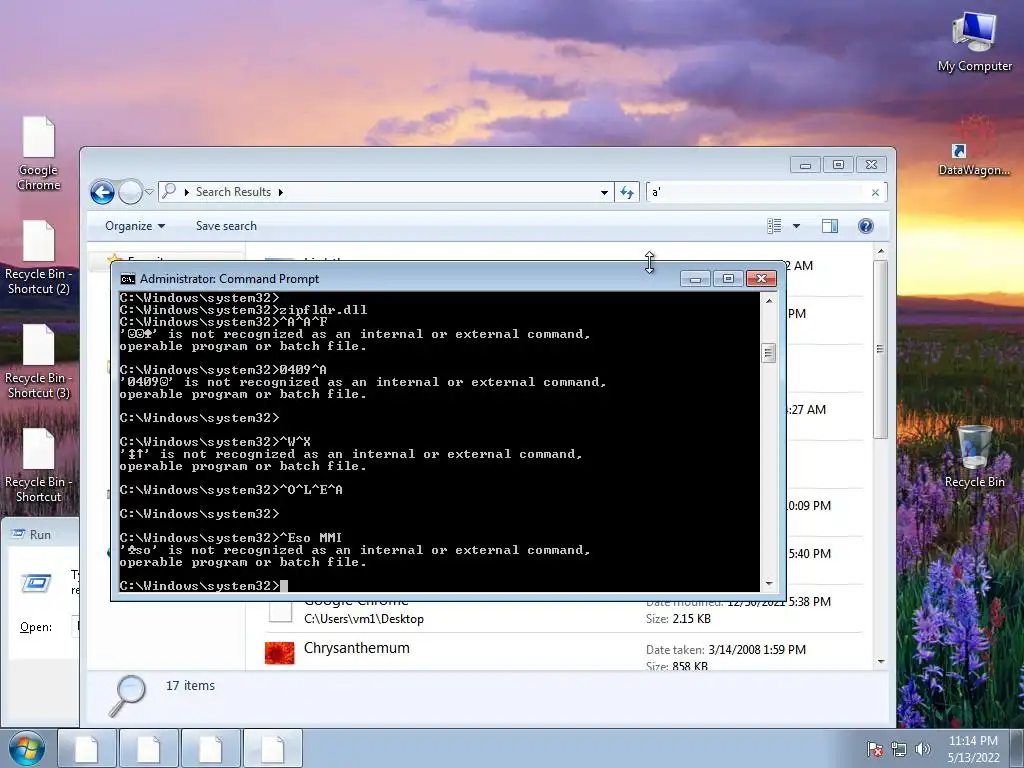Expand the arrow after Search Results breadcrumb
The height and width of the screenshot is (768, 1024).
[x=281, y=192]
